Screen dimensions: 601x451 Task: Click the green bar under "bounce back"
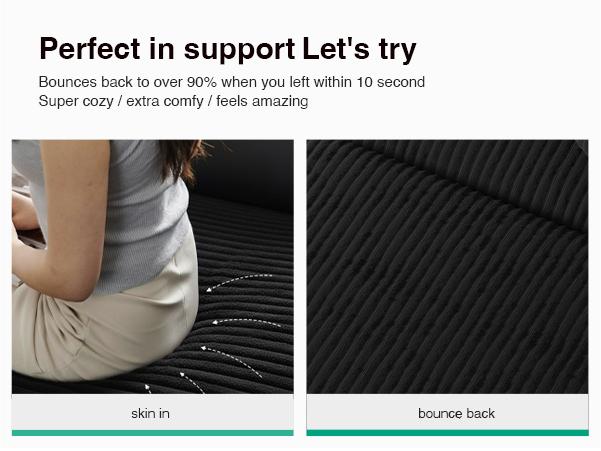coord(447,433)
